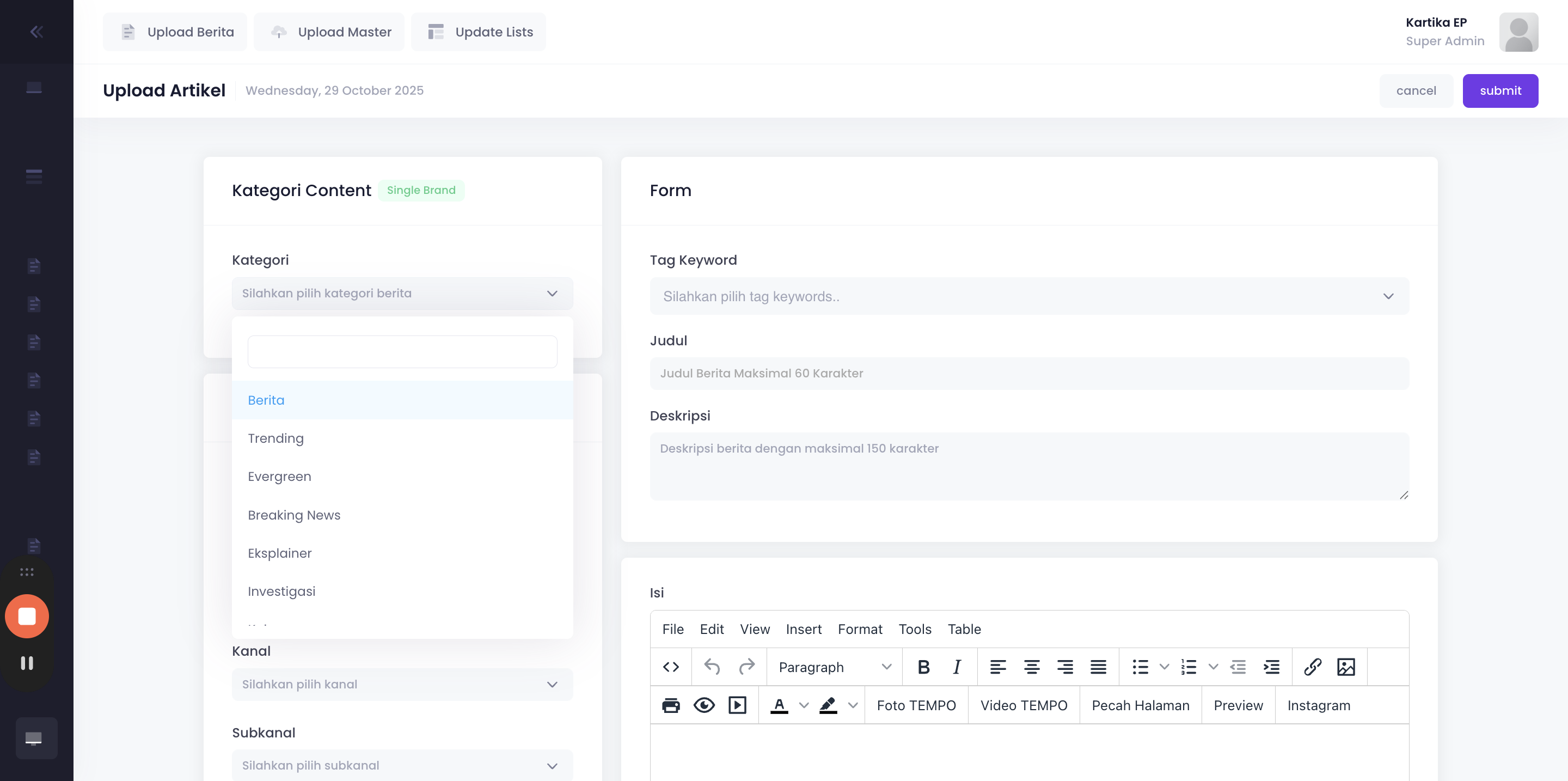Image resolution: width=1568 pixels, height=781 pixels.
Task: Click the print icon in editor toolbar
Action: click(x=671, y=705)
